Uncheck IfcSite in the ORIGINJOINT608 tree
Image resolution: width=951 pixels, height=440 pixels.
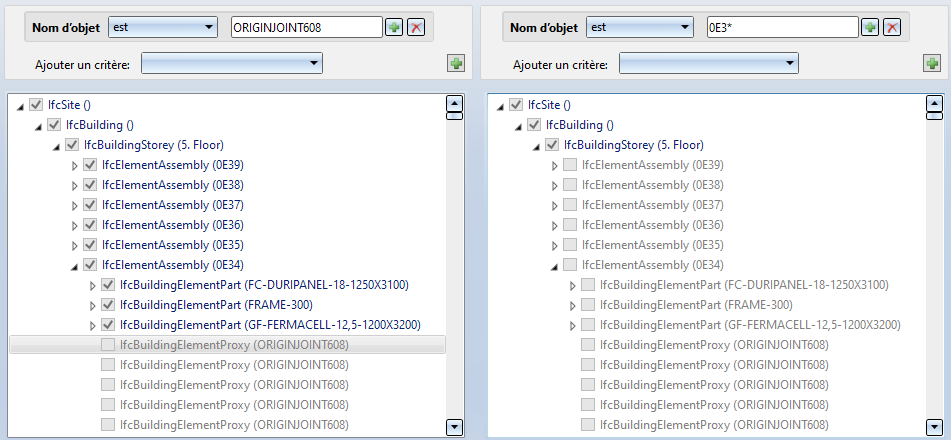point(36,105)
